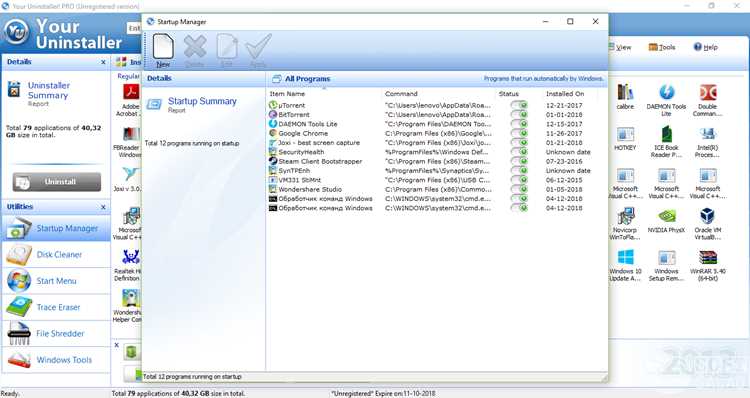Toggle startup status for Wondershare Studio
The height and width of the screenshot is (398, 750).
[x=519, y=189]
